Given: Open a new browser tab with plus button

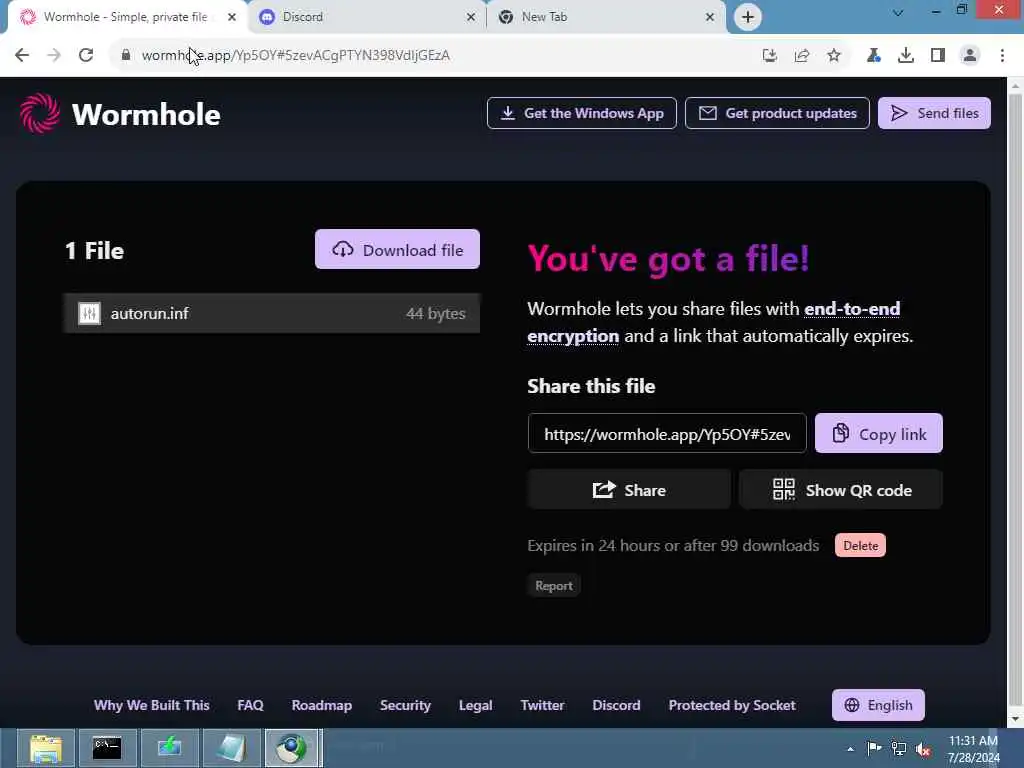Looking at the screenshot, I should pos(748,17).
